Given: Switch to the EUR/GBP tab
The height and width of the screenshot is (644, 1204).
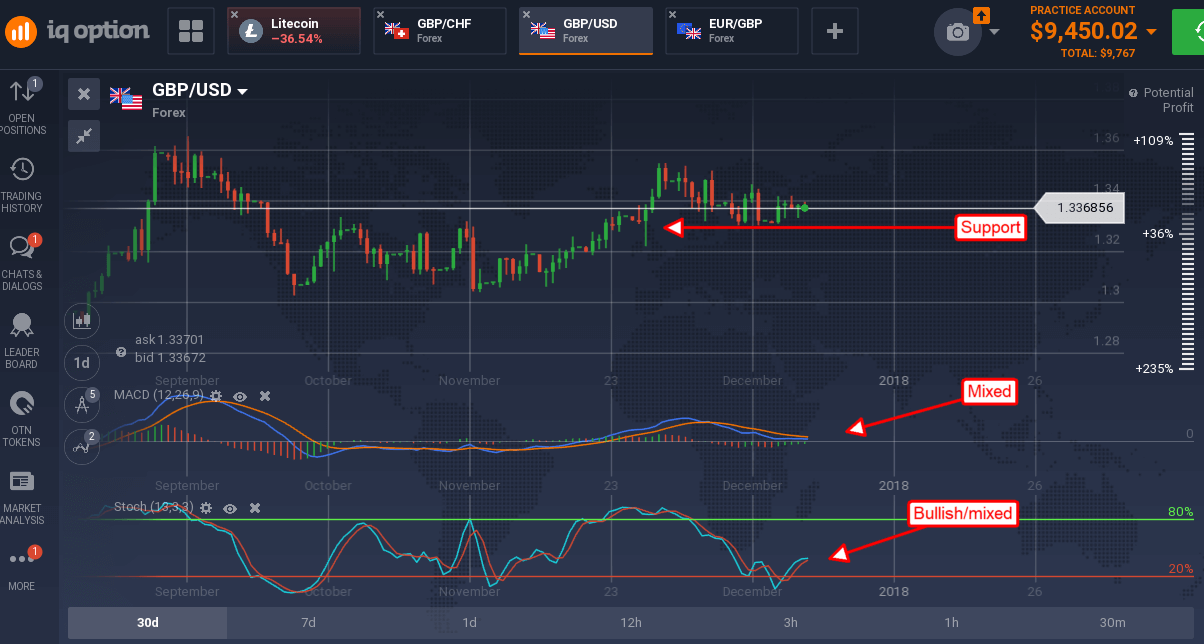Looking at the screenshot, I should click(x=731, y=31).
